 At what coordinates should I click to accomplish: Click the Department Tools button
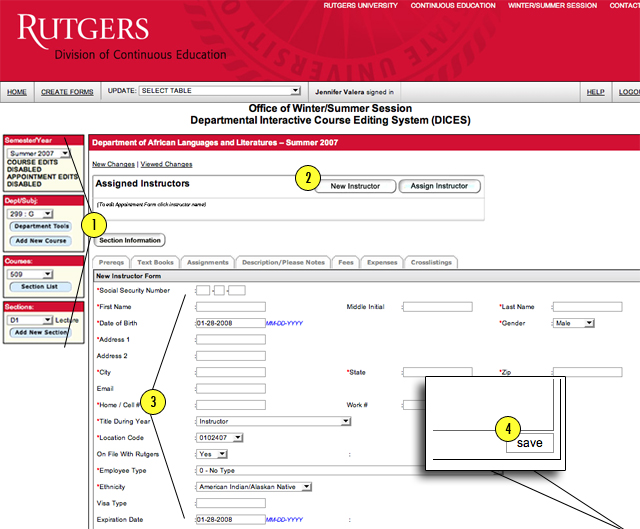click(x=41, y=227)
